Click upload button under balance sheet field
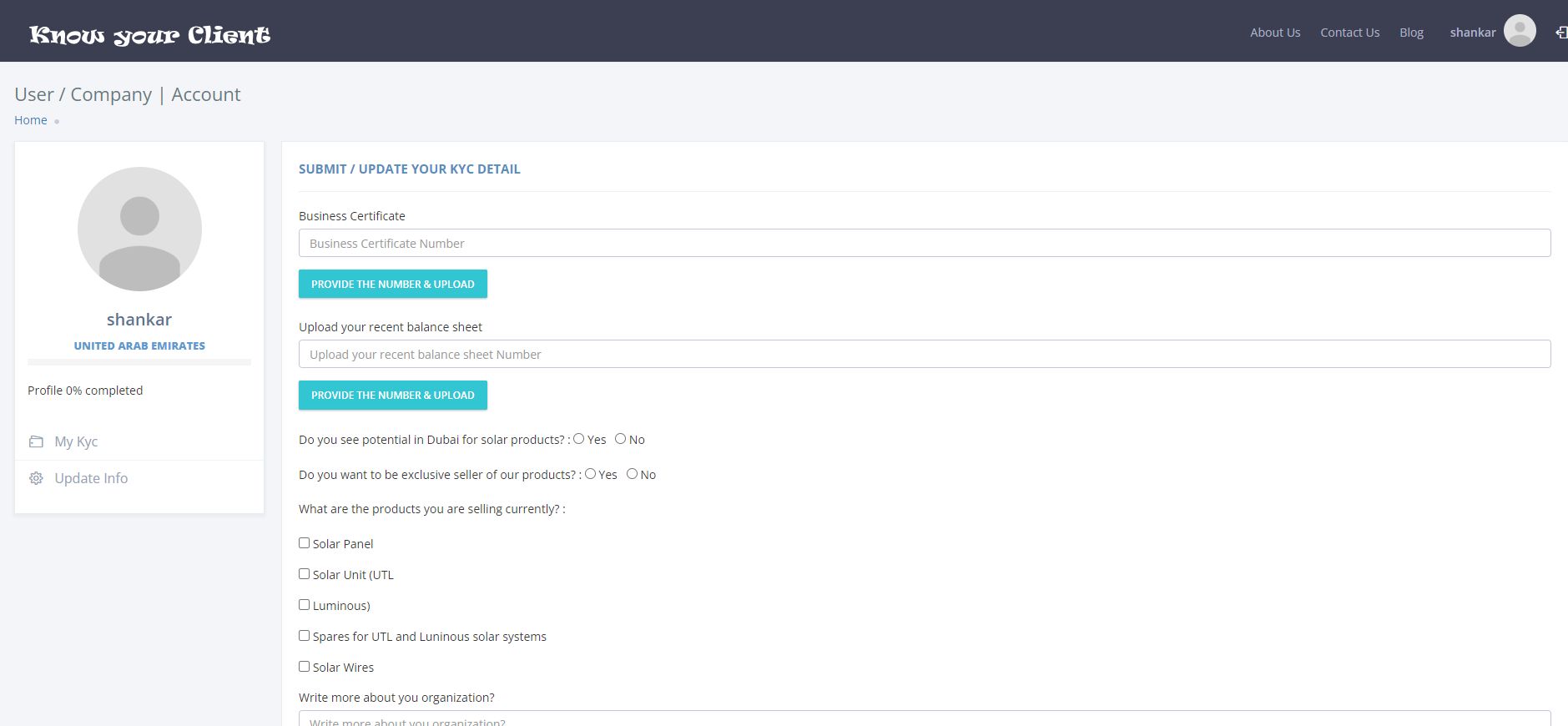This screenshot has width=1568, height=726. point(393,395)
